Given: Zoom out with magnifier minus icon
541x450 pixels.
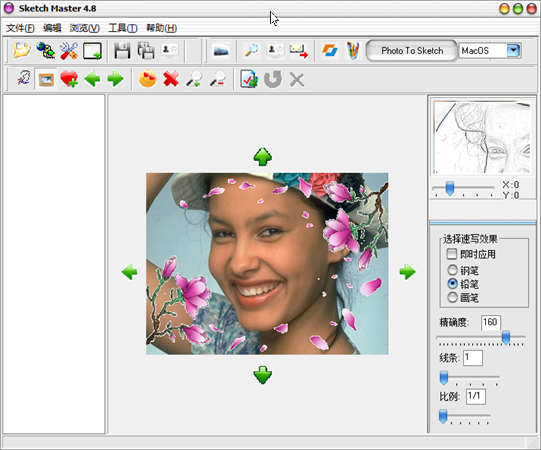Looking at the screenshot, I should pyautogui.click(x=218, y=79).
